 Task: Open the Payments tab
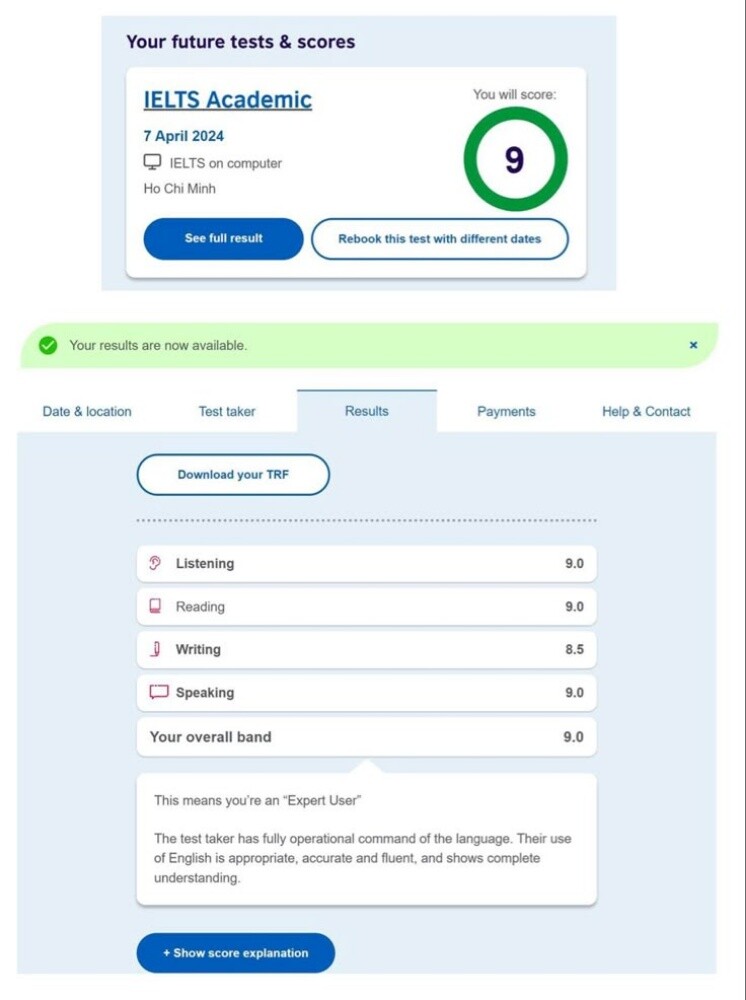click(x=506, y=411)
